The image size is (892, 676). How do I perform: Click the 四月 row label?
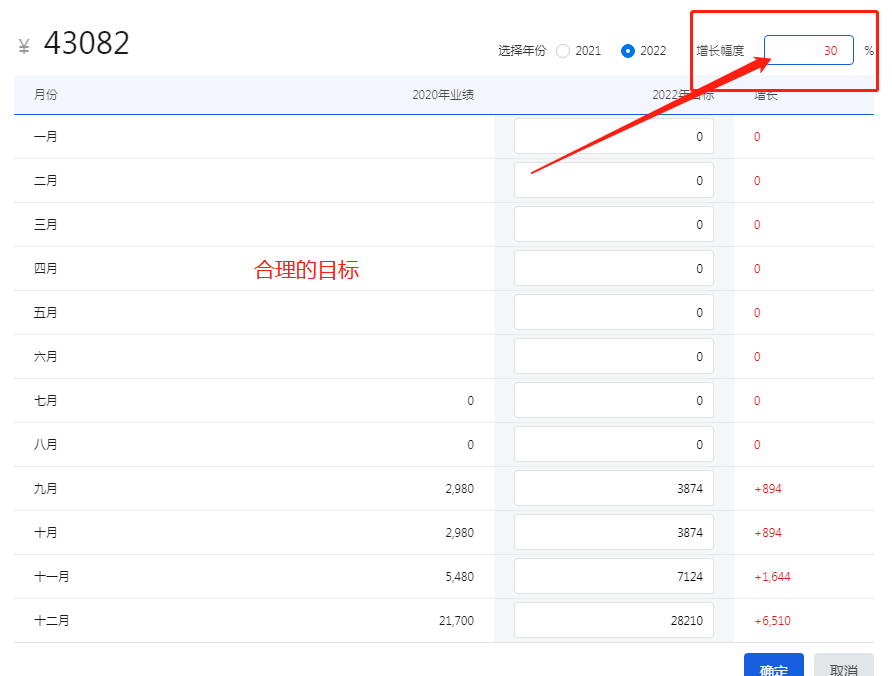pyautogui.click(x=46, y=269)
